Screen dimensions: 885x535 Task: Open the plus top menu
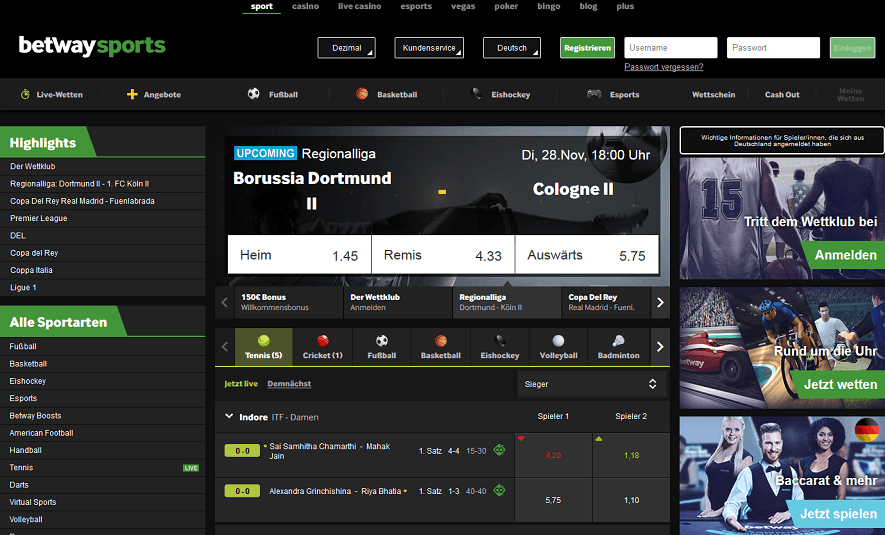pos(625,6)
